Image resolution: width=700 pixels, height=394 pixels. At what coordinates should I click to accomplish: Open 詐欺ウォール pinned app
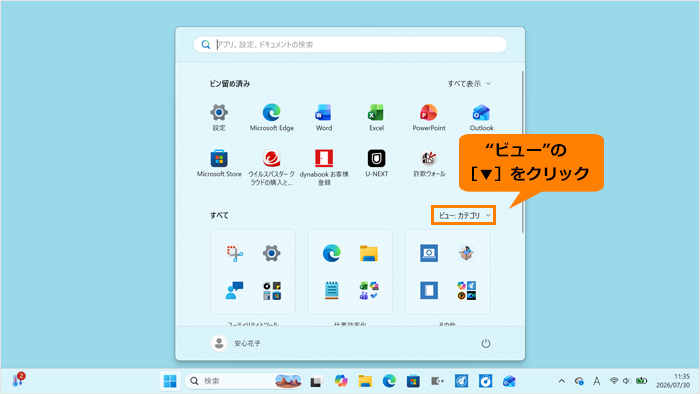[x=429, y=164]
